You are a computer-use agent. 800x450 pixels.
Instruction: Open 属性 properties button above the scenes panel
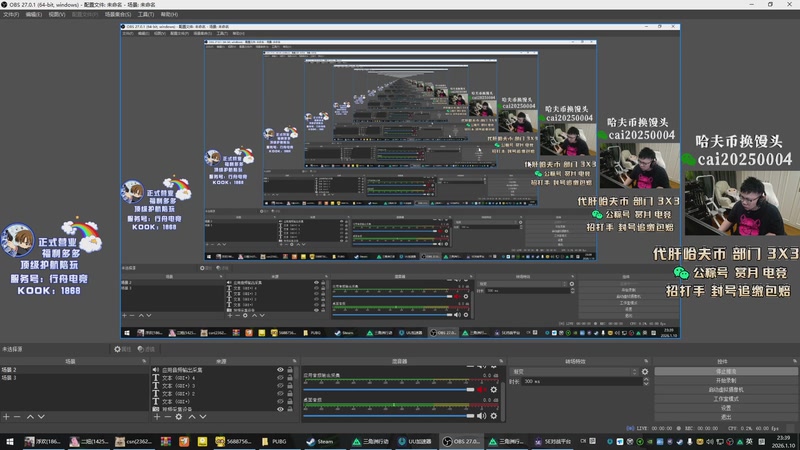122,349
